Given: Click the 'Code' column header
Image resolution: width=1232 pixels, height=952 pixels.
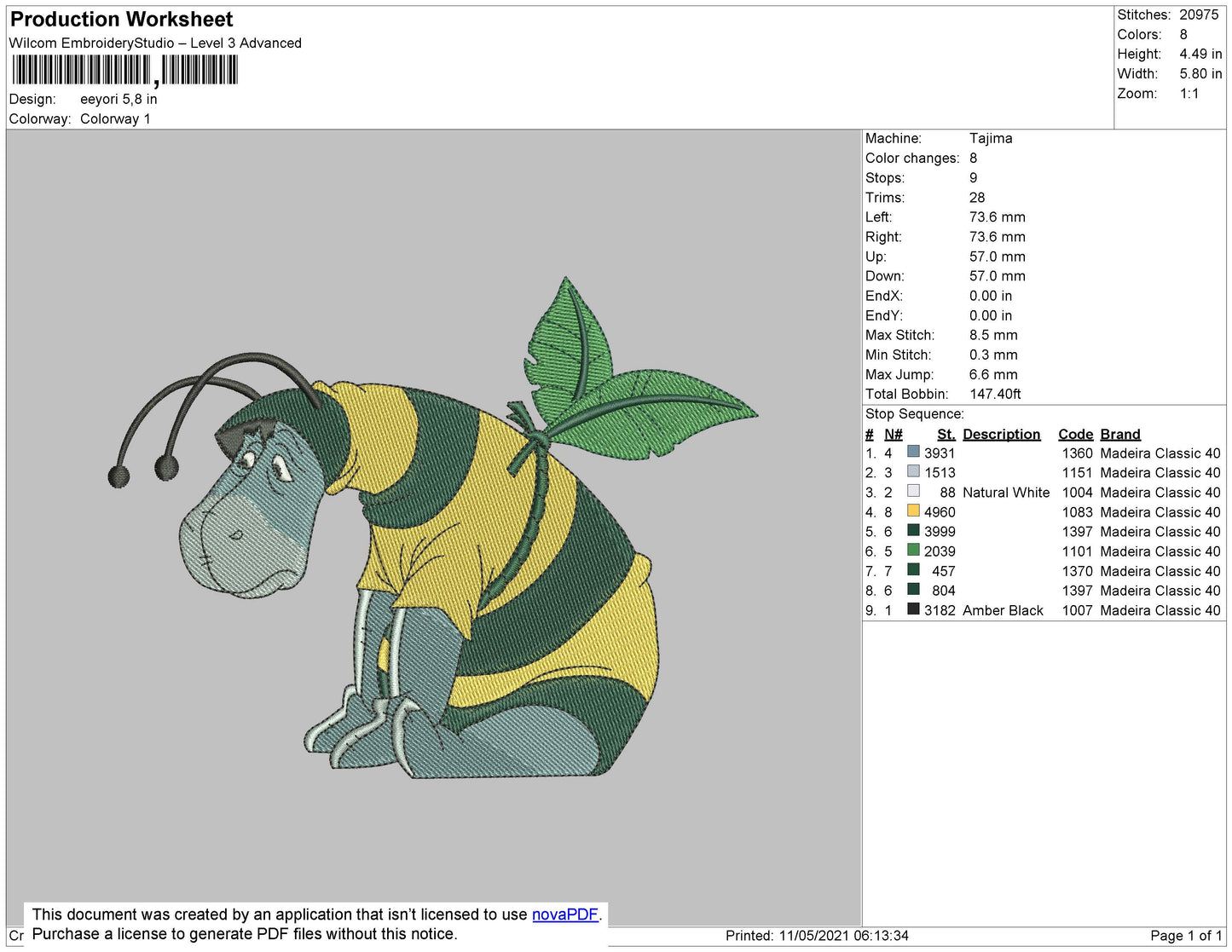Looking at the screenshot, I should pos(1075,435).
